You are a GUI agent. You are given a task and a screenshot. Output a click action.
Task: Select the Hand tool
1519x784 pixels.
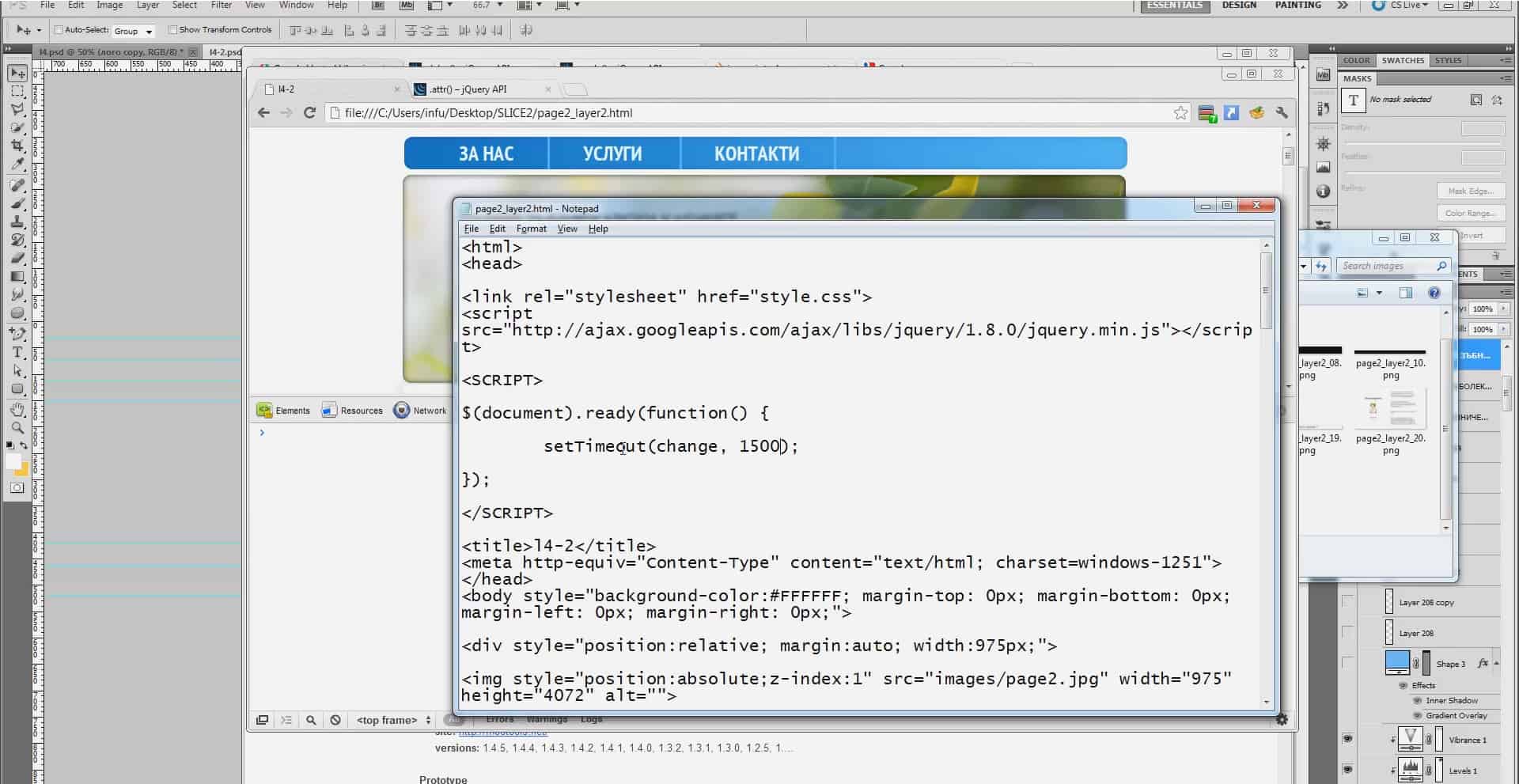17,410
